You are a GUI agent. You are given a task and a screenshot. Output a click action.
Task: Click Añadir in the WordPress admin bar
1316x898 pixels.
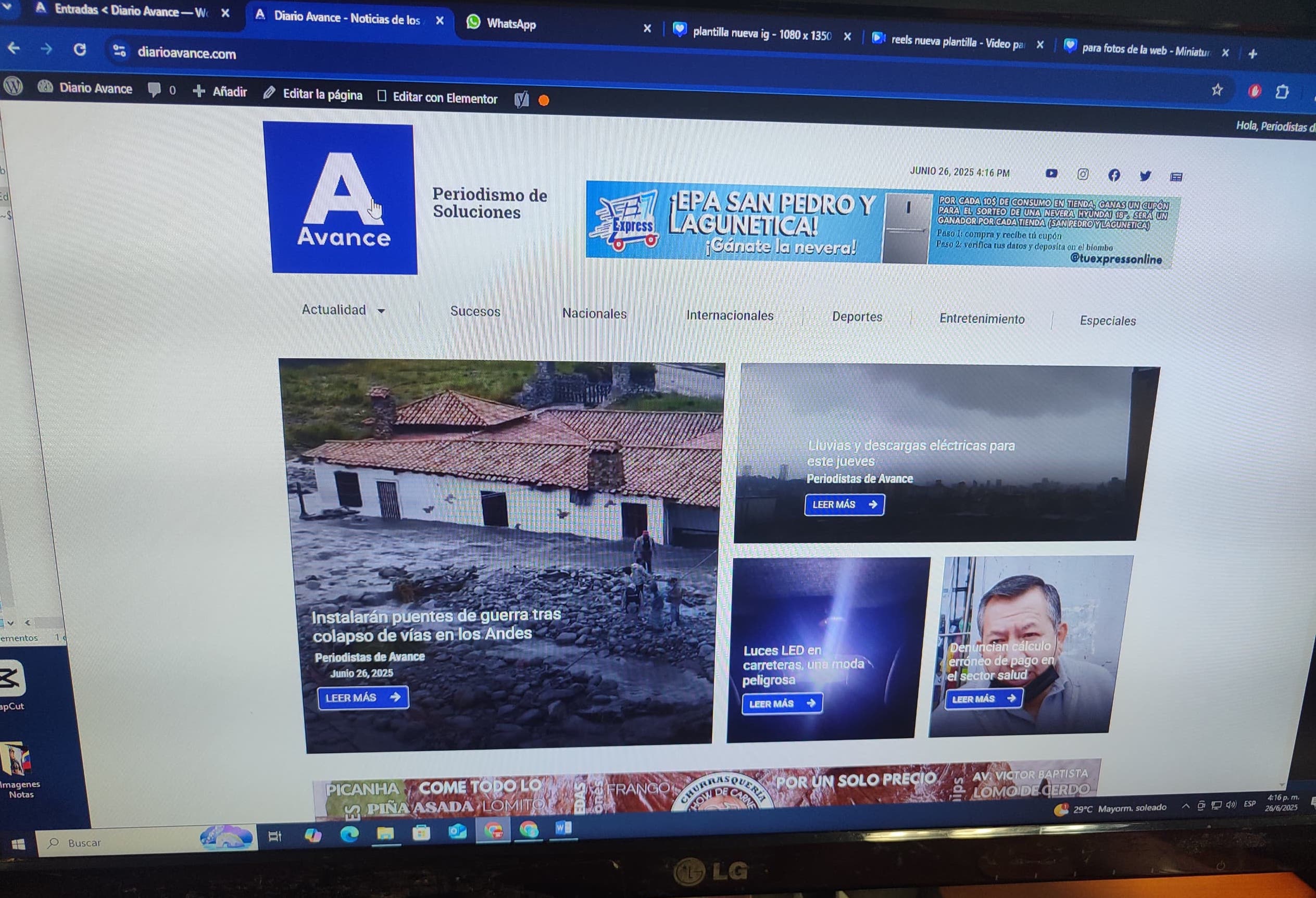(220, 92)
